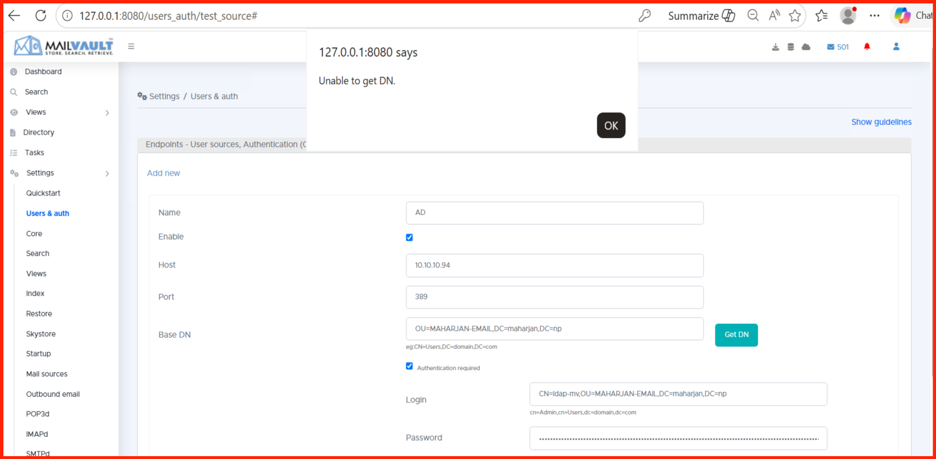Click the Get DN button
Image resolution: width=936 pixels, height=459 pixels.
pyautogui.click(x=736, y=334)
